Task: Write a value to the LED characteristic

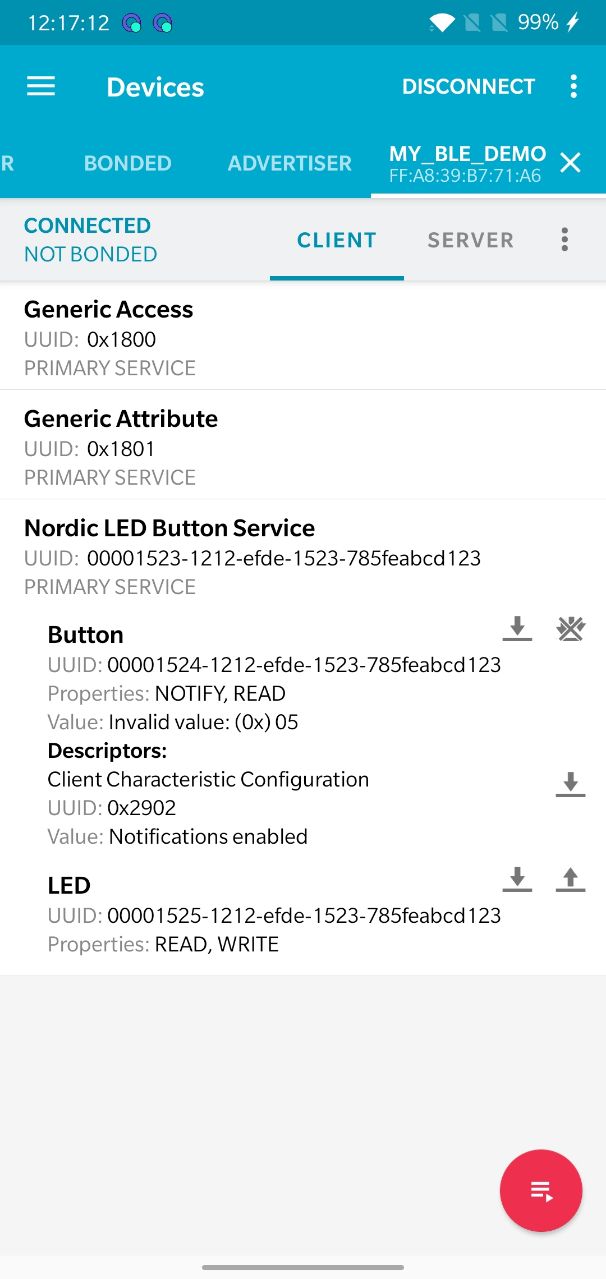Action: click(570, 879)
